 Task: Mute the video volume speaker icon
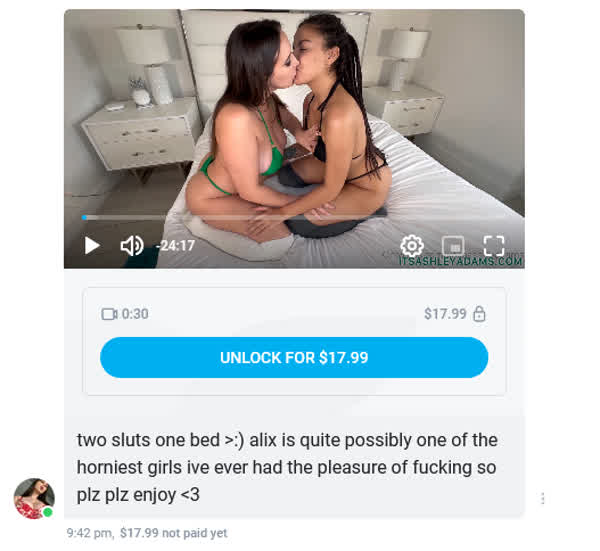click(x=132, y=246)
